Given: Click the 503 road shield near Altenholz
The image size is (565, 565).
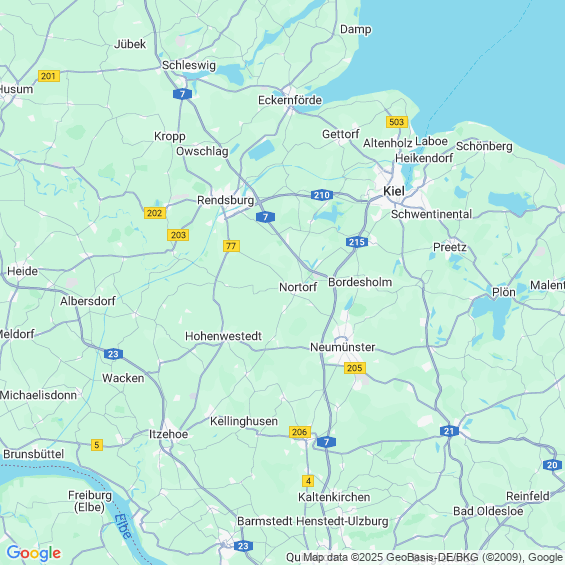Looking at the screenshot, I should point(397,122).
